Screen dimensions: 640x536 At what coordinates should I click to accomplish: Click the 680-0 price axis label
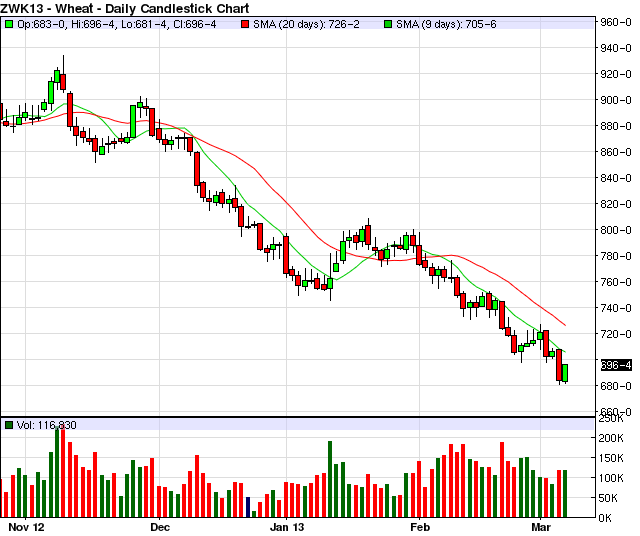[x=616, y=386]
